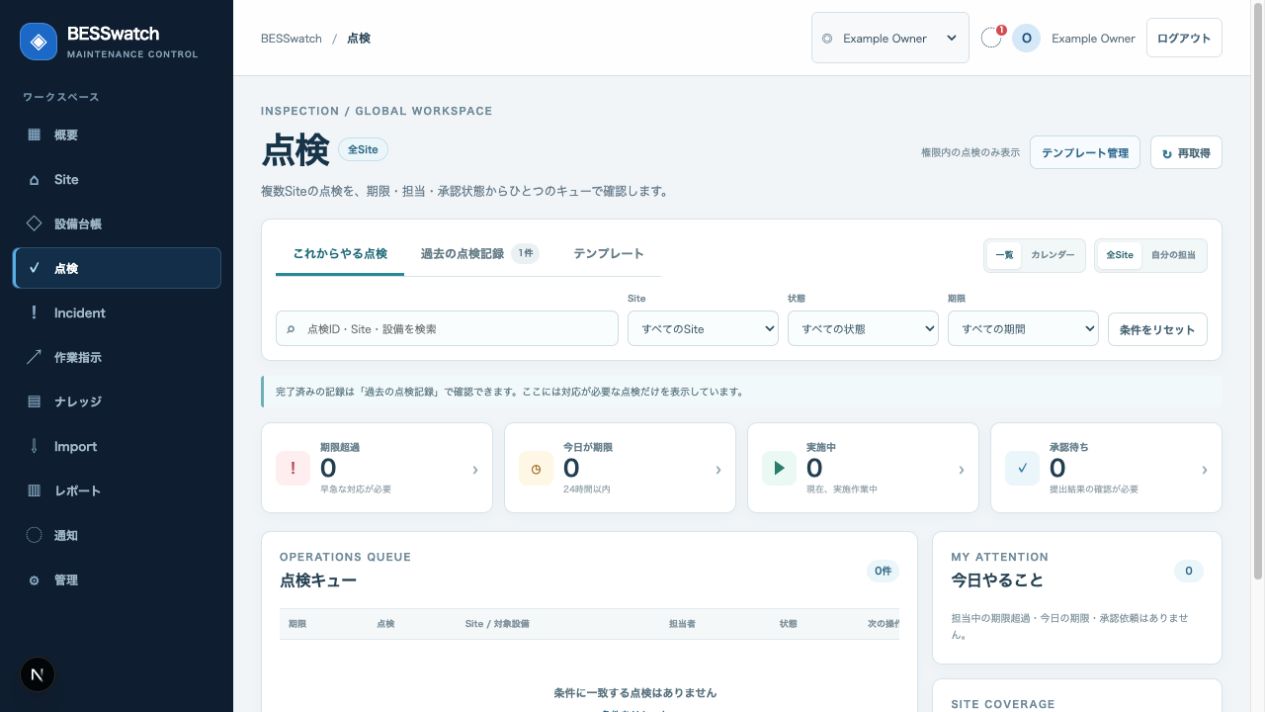Screen dimensions: 1265x712
Task: Click the 再取得 refresh button
Action: pyautogui.click(x=1186, y=153)
